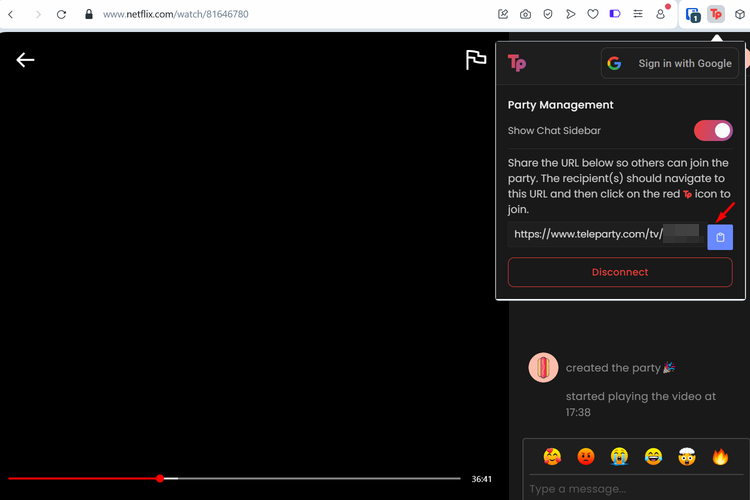Send the crying face emoji reaction

tap(619, 456)
